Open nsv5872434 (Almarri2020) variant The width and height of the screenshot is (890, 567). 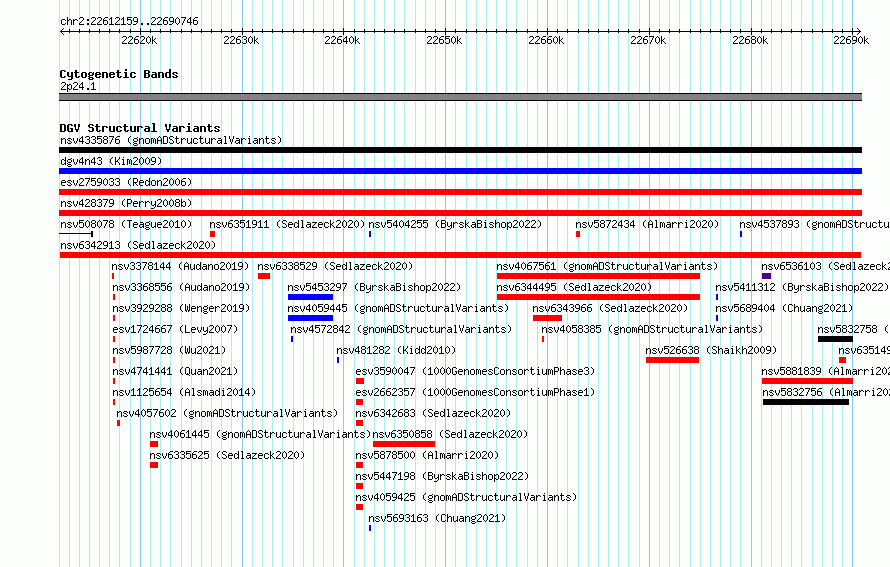click(x=647, y=224)
